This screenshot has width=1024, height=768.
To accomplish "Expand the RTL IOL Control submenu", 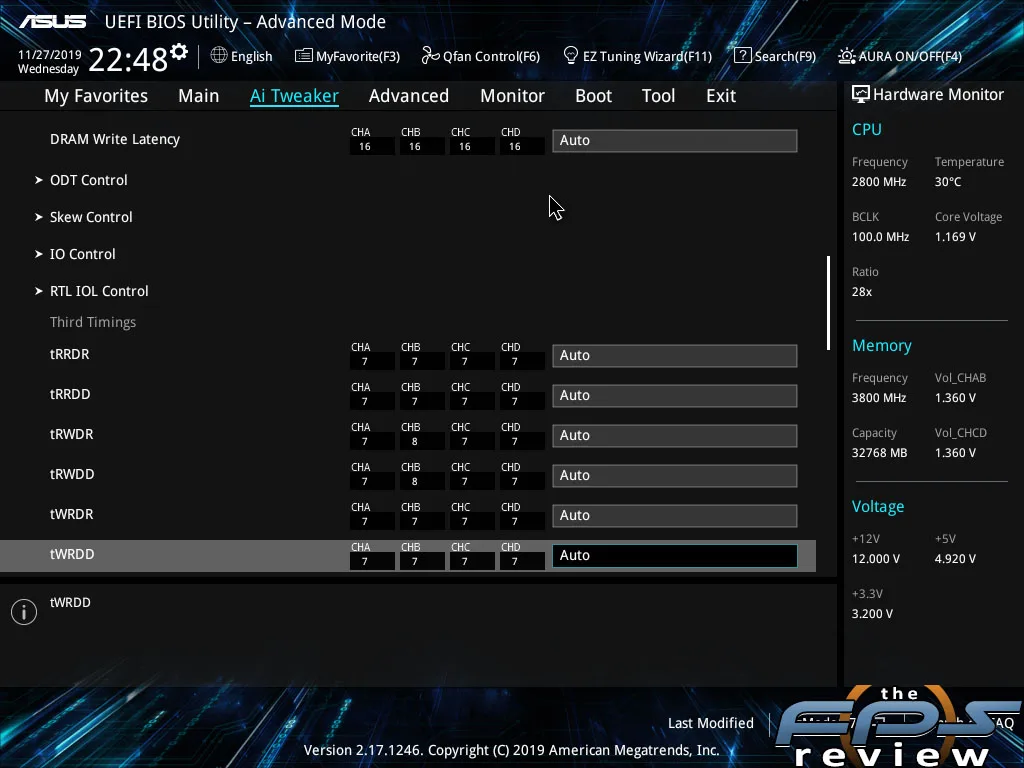I will [99, 291].
